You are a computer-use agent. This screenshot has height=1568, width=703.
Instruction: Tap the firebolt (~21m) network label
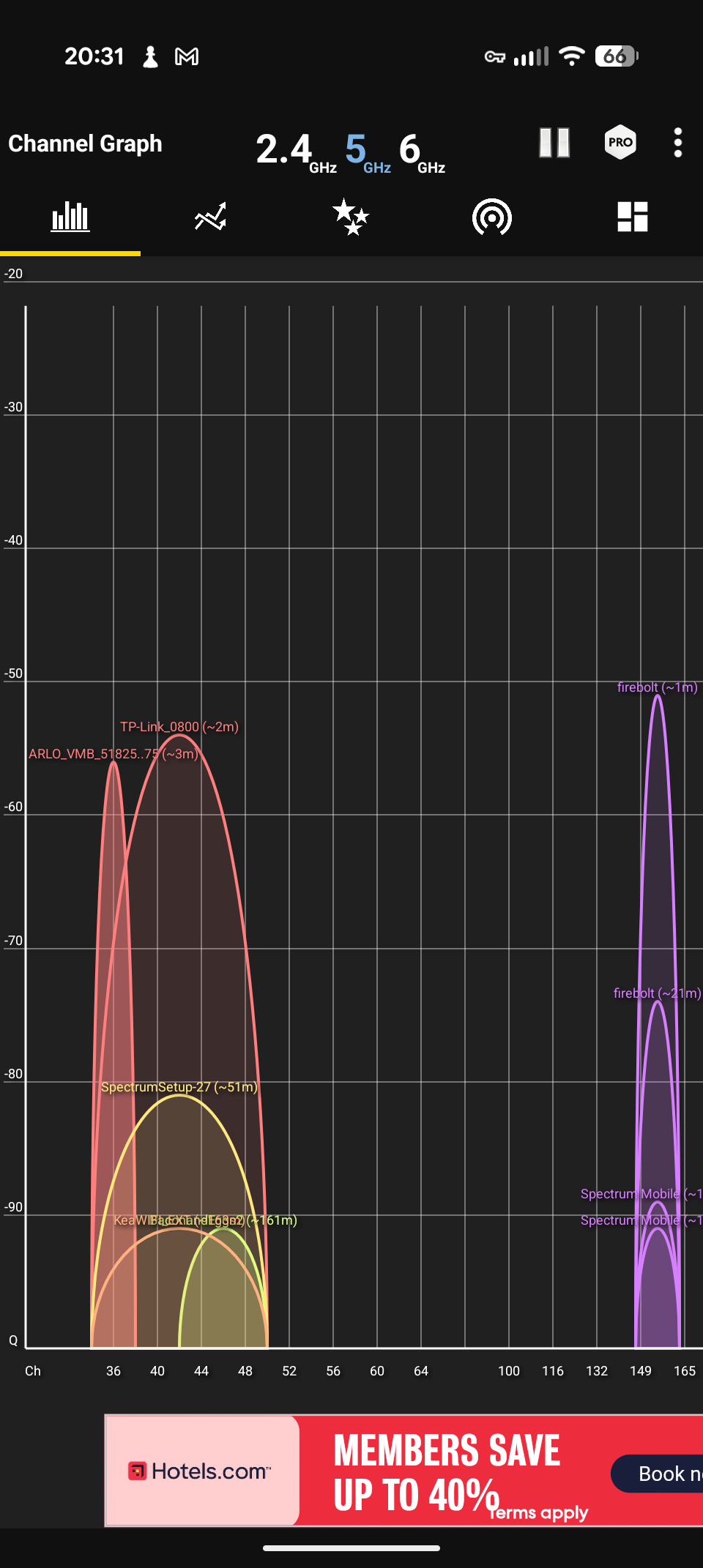[657, 993]
